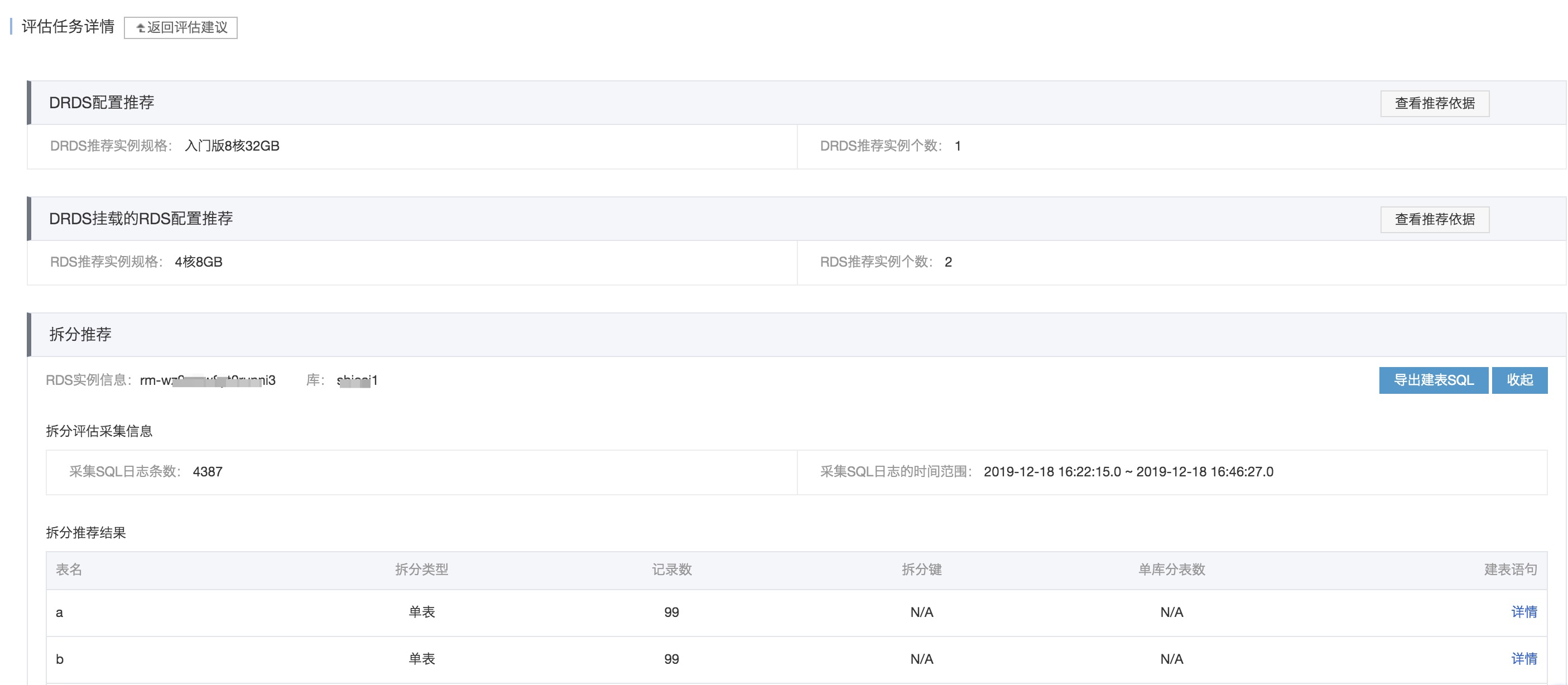The image size is (1568, 685).
Task: Select the 拆分类型 column header
Action: coord(421,570)
